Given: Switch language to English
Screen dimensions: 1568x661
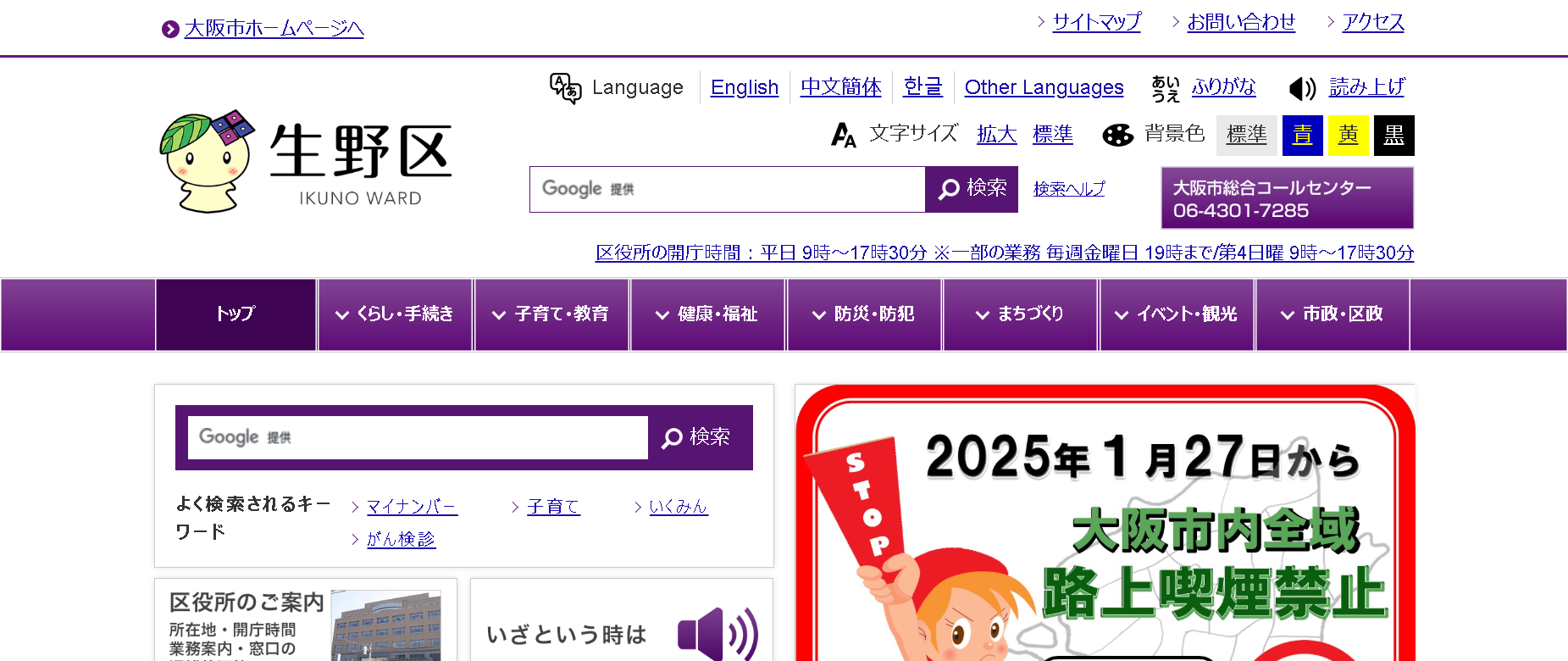Looking at the screenshot, I should point(745,87).
